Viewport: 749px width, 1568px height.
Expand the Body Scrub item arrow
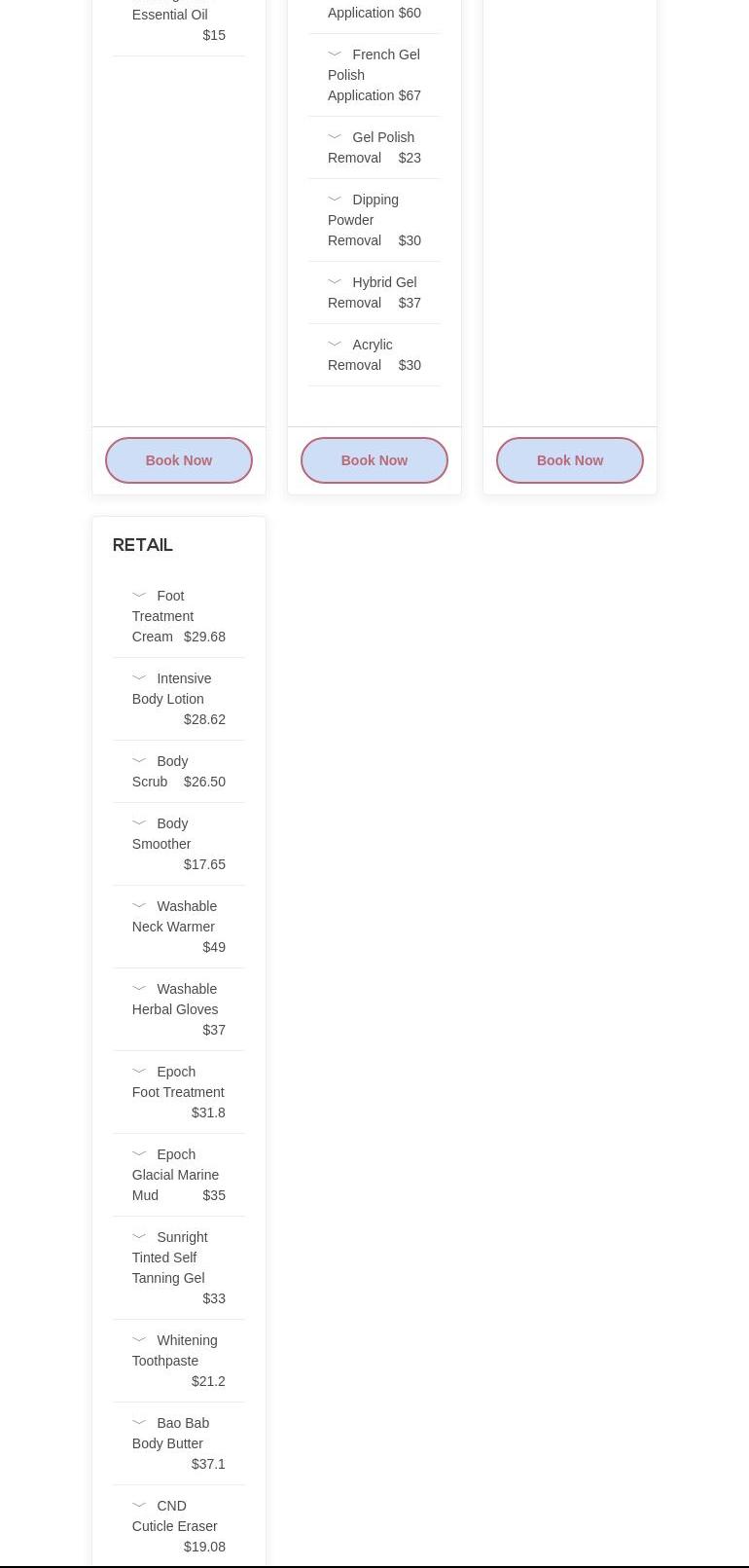click(139, 761)
